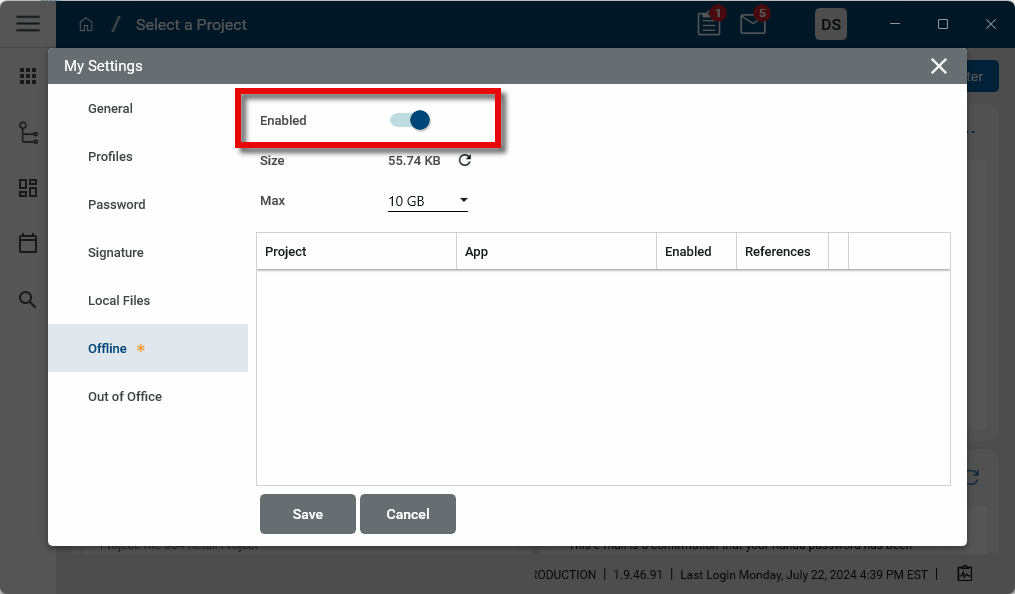The width and height of the screenshot is (1015, 594).
Task: Open the hamburger navigation menu
Action: click(x=28, y=24)
